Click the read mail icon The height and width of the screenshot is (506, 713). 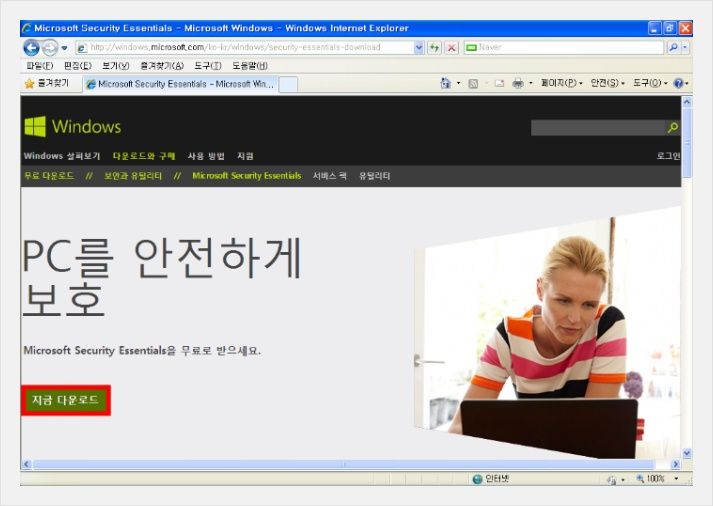pos(499,84)
